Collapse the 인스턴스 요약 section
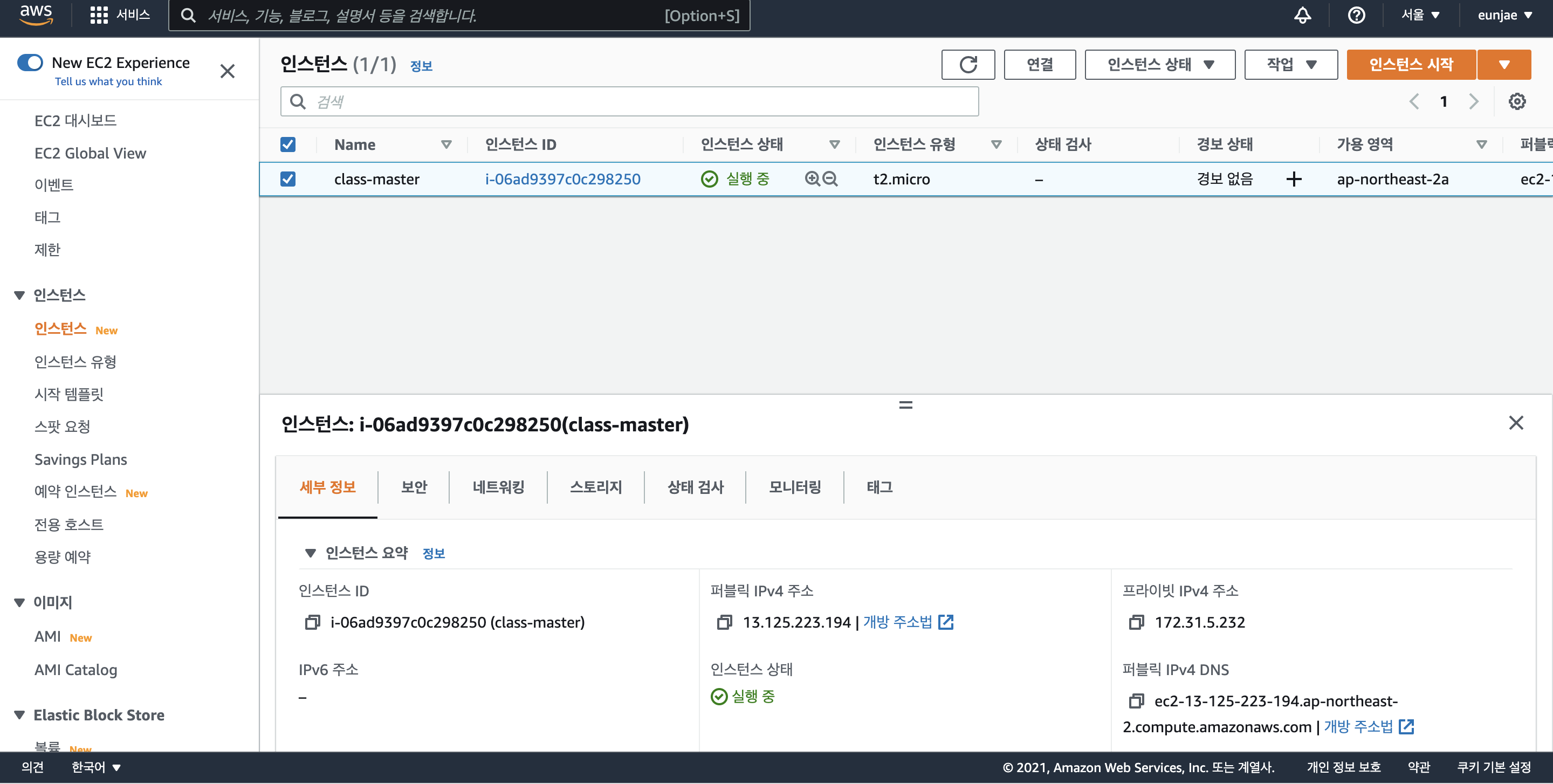The image size is (1553, 784). click(x=311, y=553)
